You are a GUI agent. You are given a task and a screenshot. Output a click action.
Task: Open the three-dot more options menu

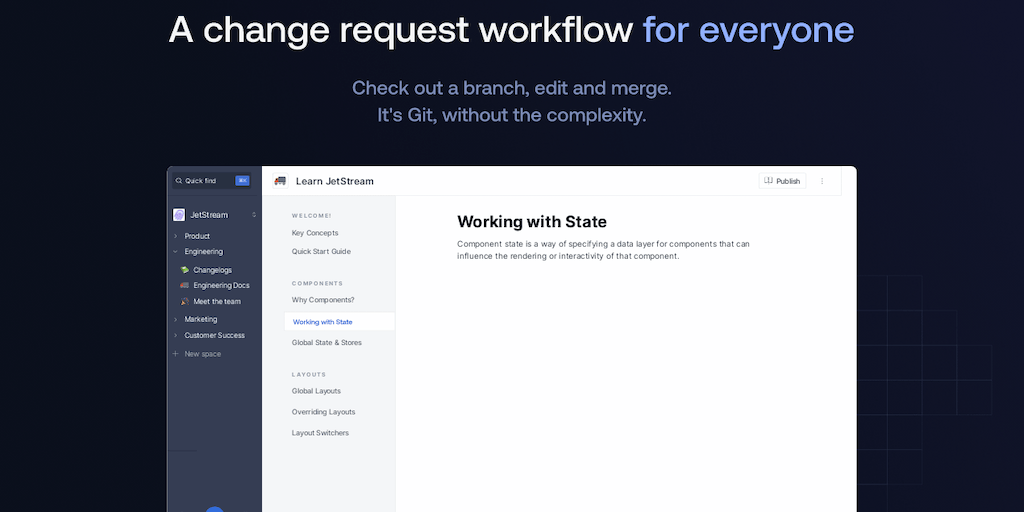click(x=822, y=181)
